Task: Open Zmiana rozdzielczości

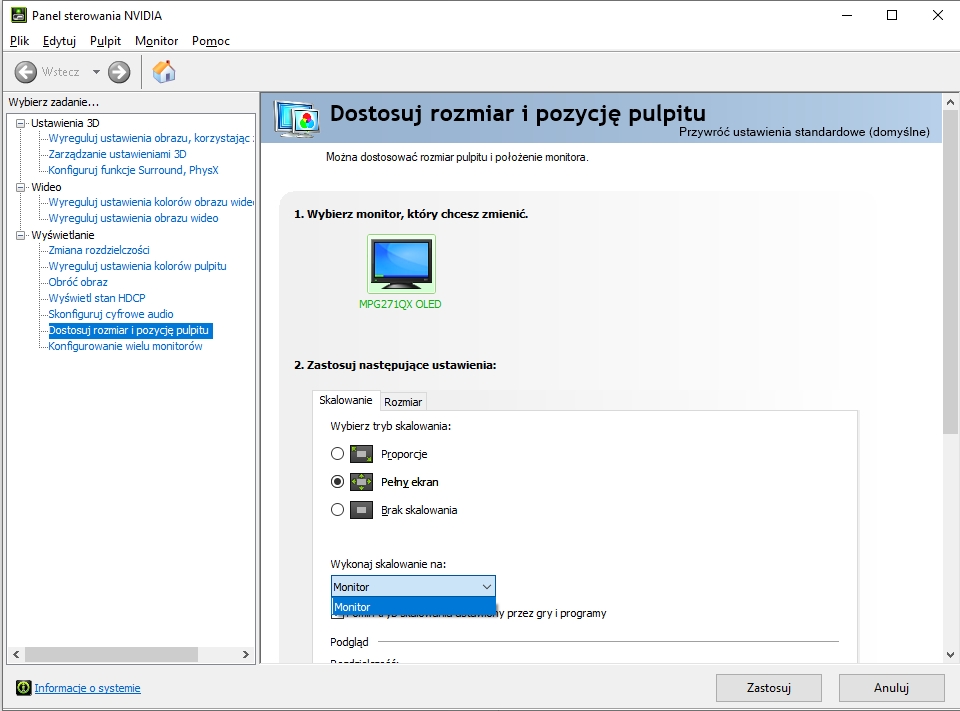Action: [99, 250]
